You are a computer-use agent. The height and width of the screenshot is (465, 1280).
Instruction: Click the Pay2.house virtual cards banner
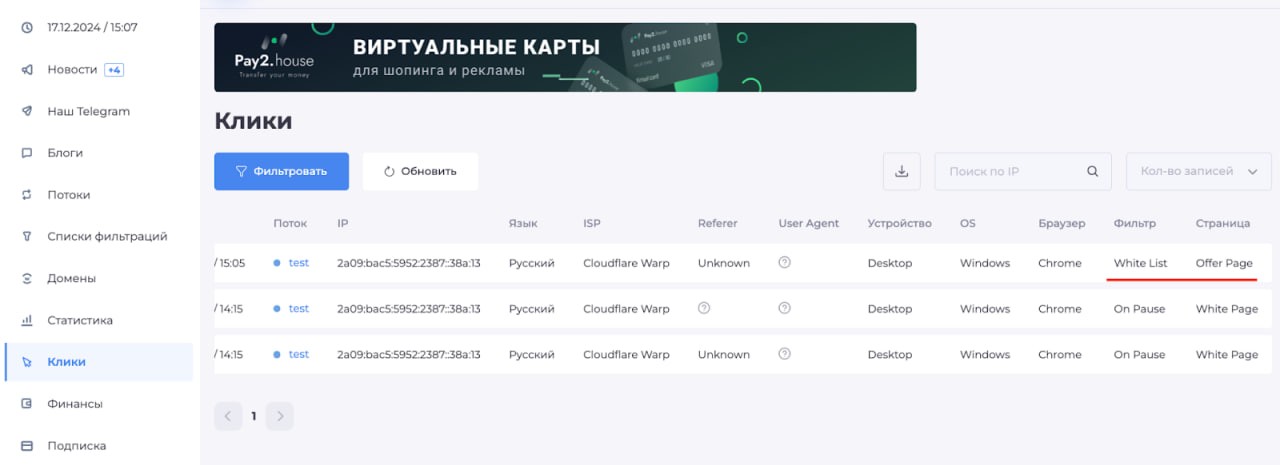tap(565, 57)
